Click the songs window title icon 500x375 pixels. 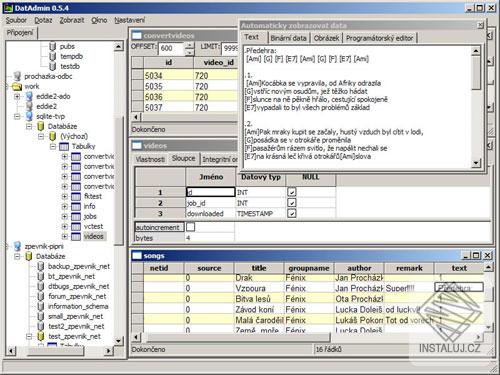137,256
